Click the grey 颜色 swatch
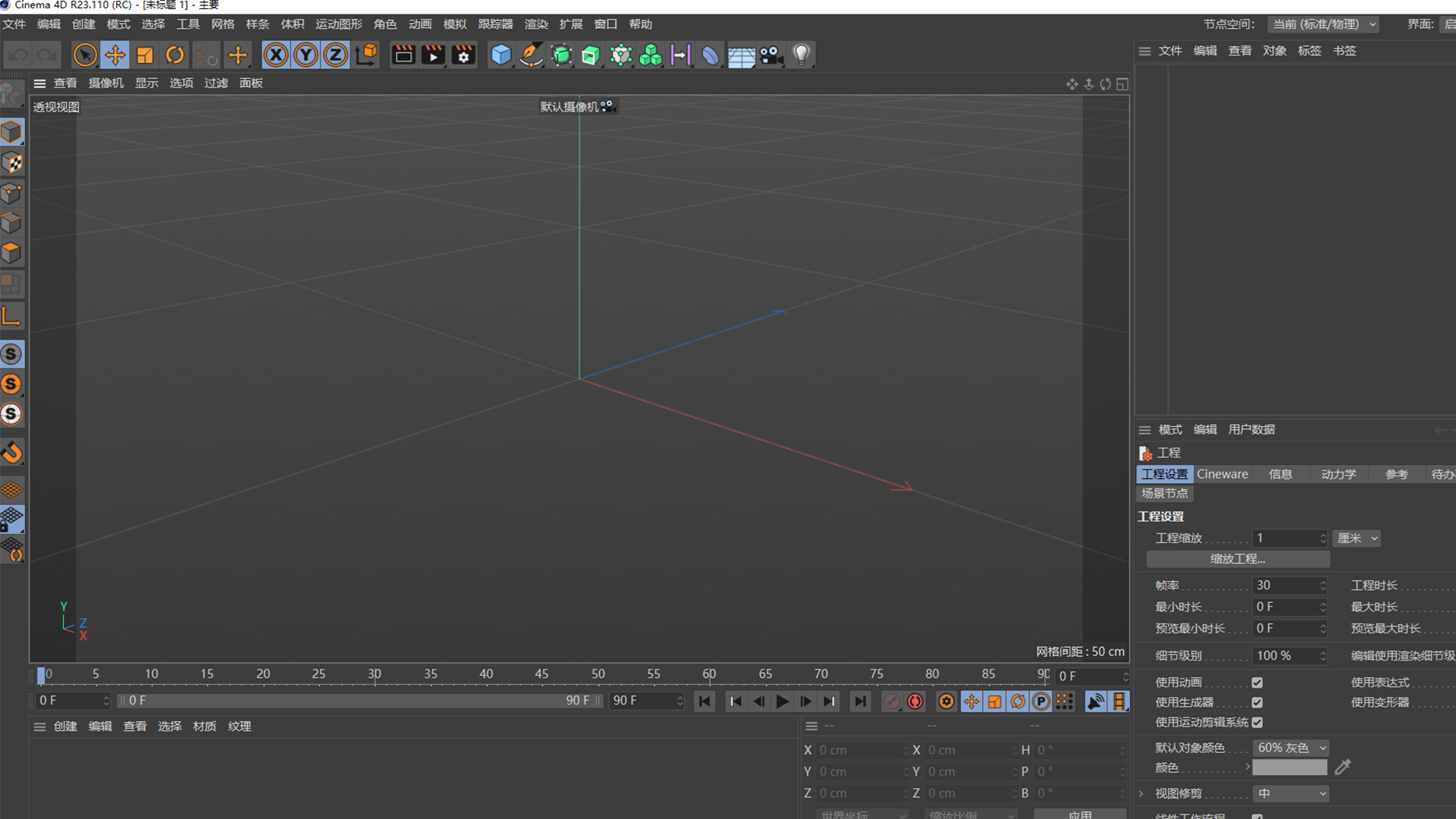The image size is (1456, 819). [x=1290, y=767]
